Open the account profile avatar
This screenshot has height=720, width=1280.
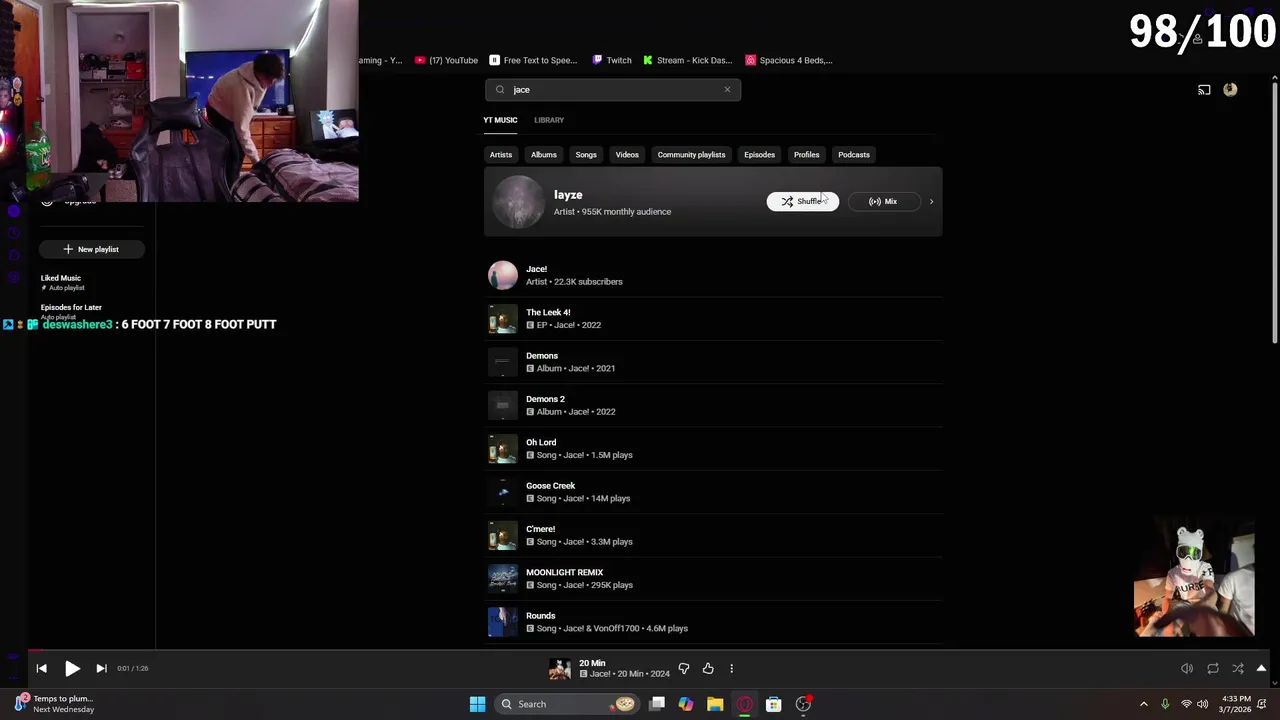pyautogui.click(x=1230, y=90)
